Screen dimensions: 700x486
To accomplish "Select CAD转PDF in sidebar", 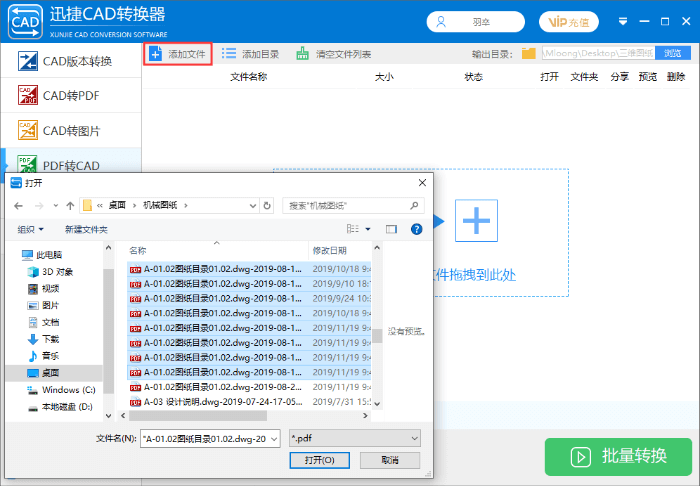I will pyautogui.click(x=71, y=96).
